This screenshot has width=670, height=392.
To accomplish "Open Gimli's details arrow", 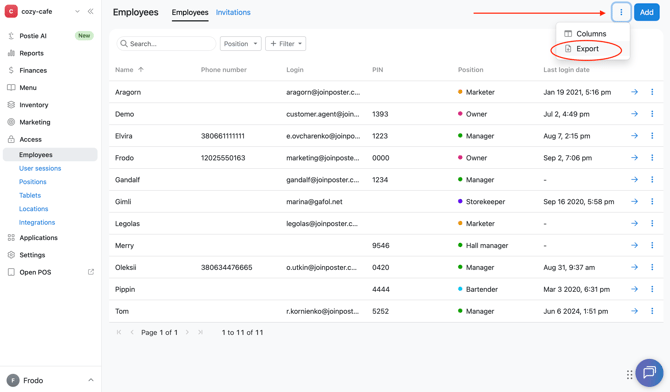I will (x=635, y=201).
